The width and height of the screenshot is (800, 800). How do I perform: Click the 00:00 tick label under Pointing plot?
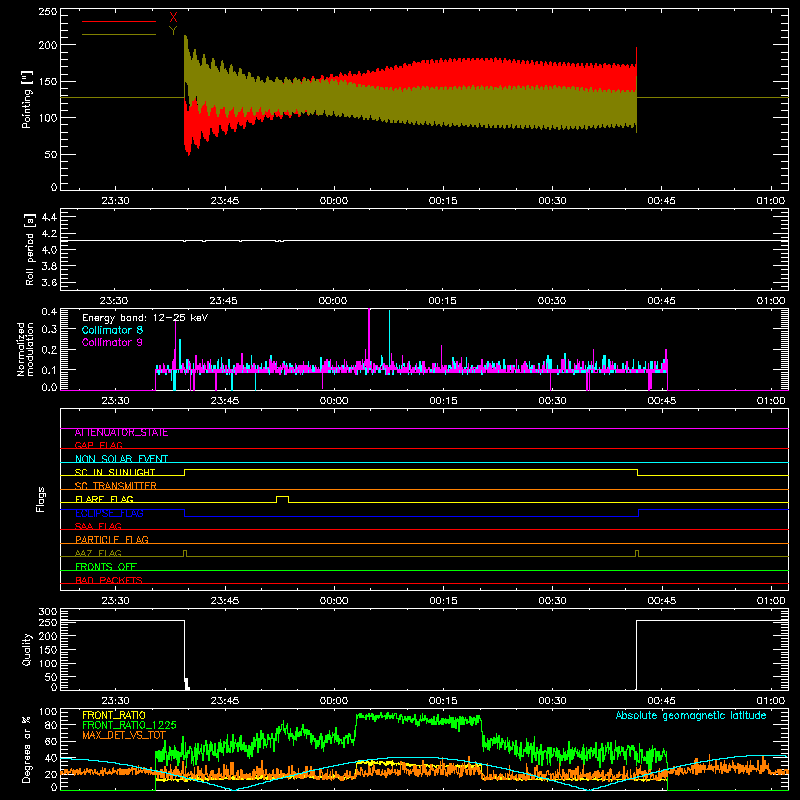pos(334,201)
